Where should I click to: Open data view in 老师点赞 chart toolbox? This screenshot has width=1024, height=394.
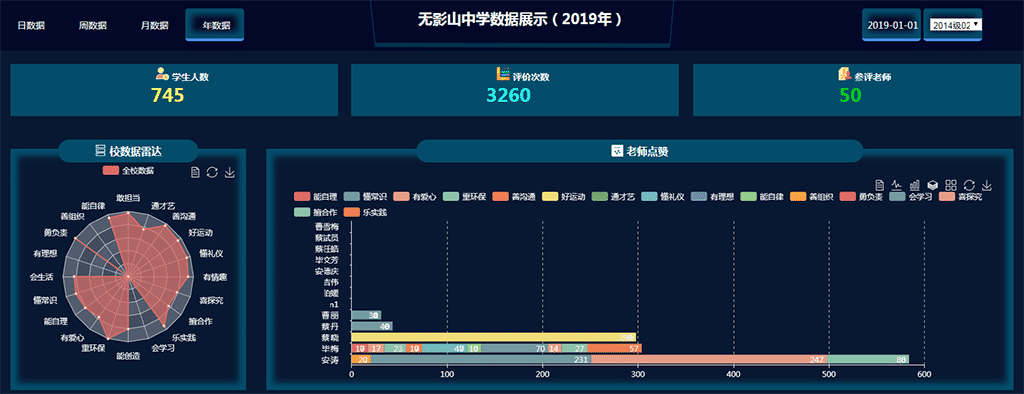[x=880, y=186]
